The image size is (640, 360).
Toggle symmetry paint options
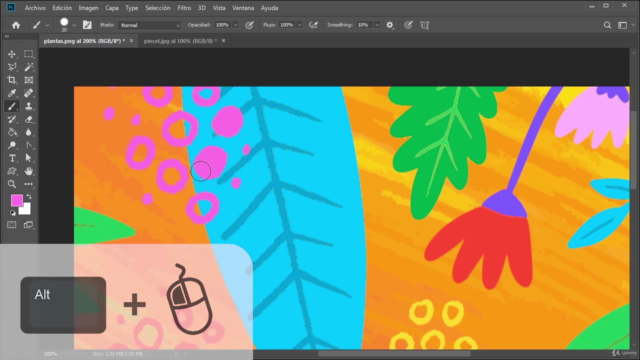[424, 25]
